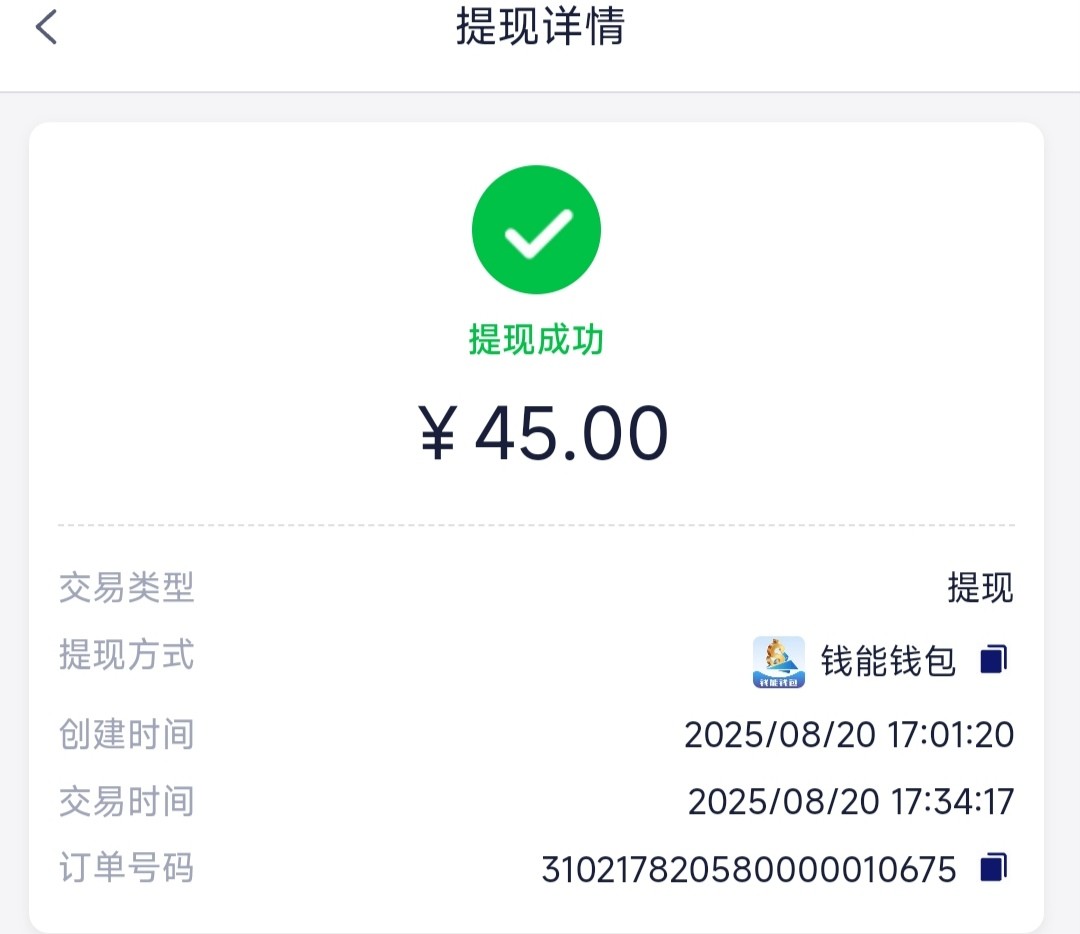
Task: Tap the 交易时间 label
Action: pyautogui.click(x=126, y=801)
